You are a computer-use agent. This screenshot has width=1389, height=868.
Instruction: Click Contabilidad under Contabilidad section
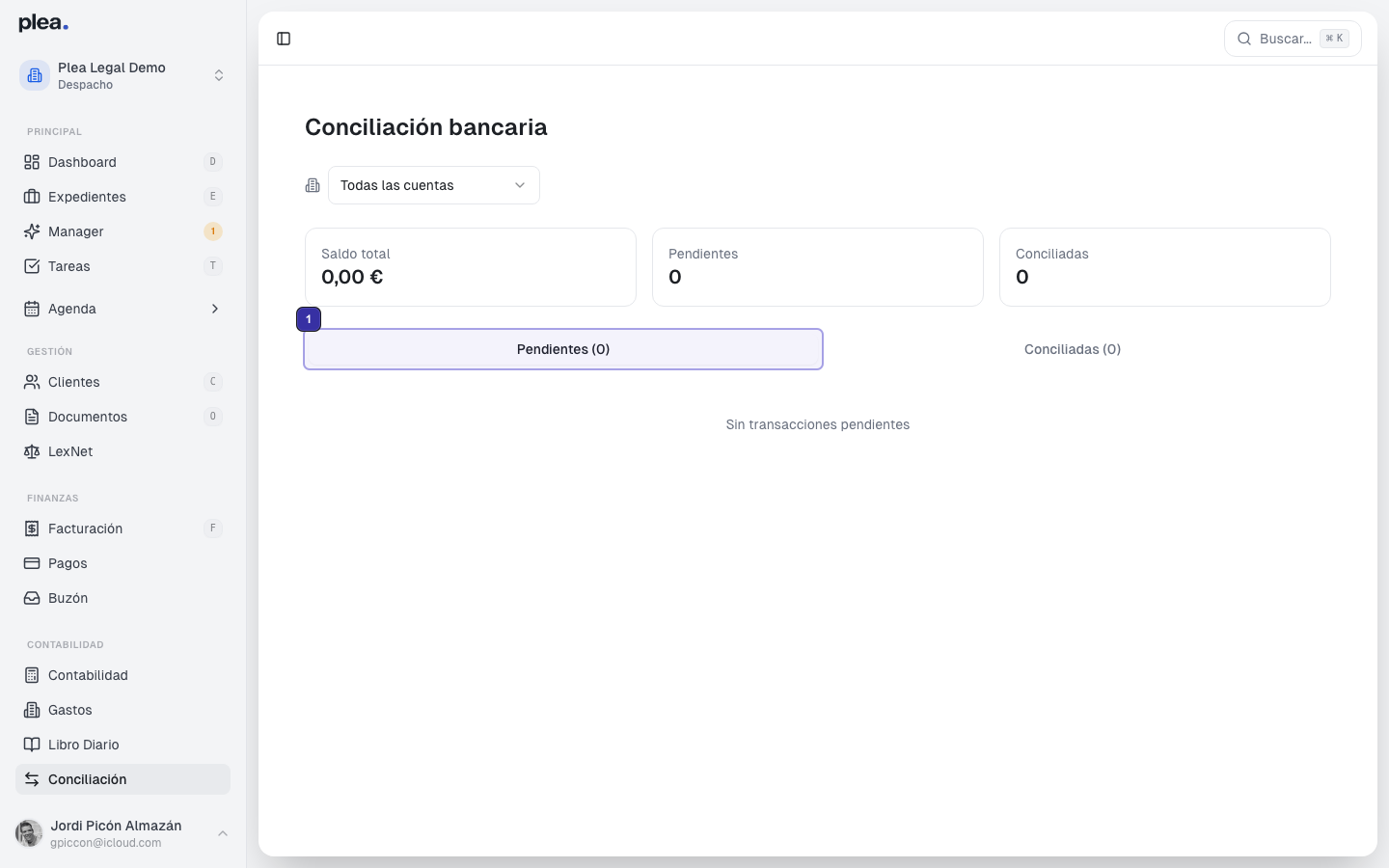click(88, 675)
